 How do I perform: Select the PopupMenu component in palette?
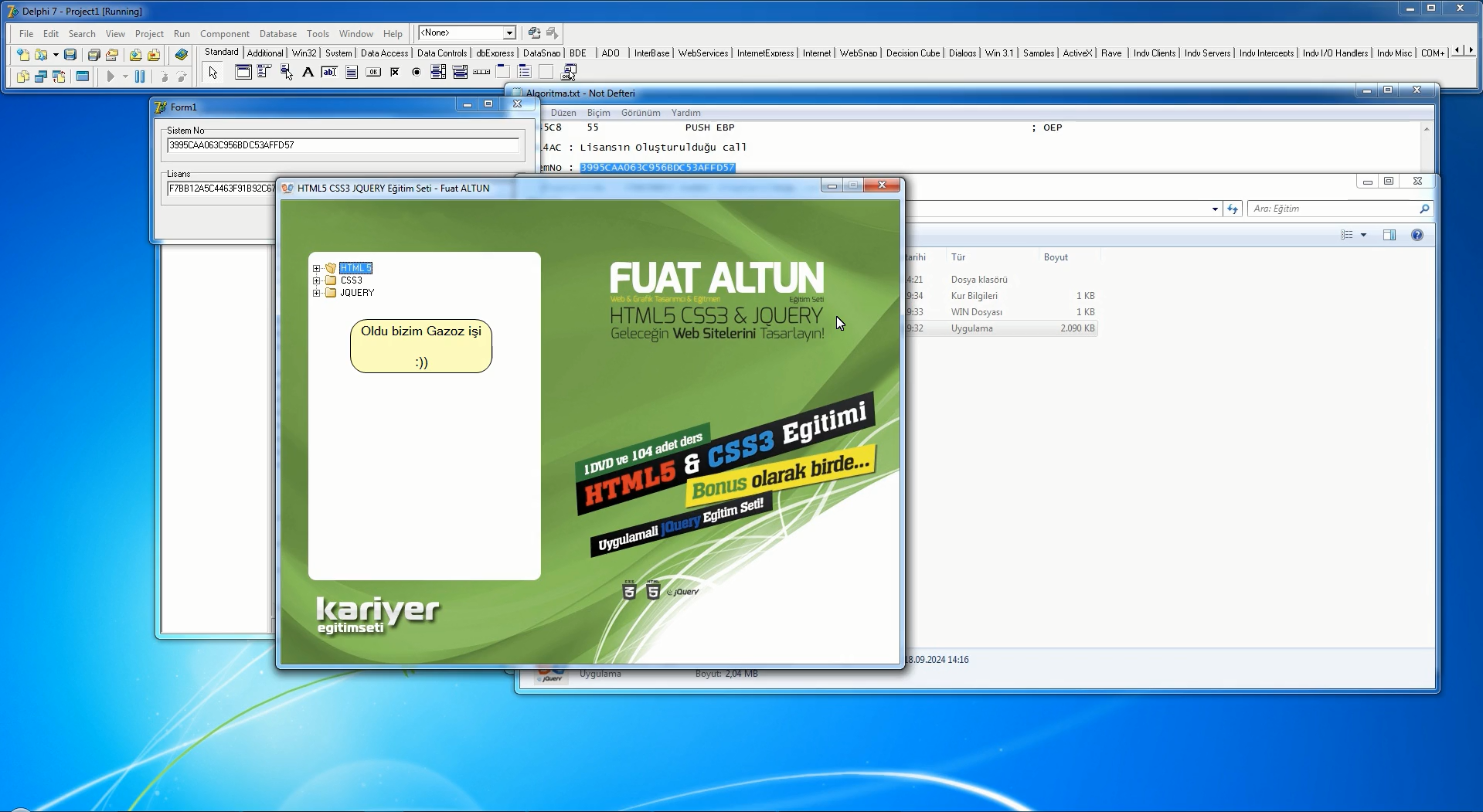pos(286,73)
